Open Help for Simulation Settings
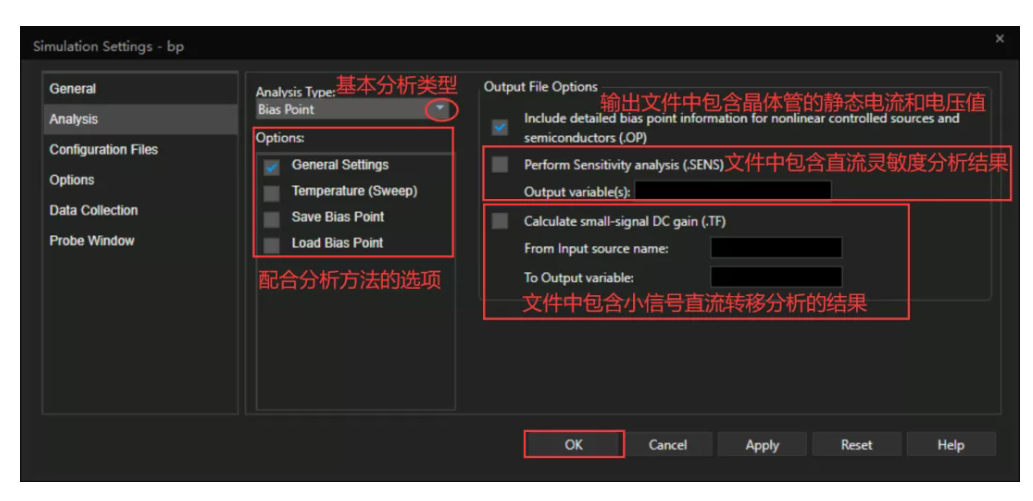Screen dimensions: 1033x501 951,445
